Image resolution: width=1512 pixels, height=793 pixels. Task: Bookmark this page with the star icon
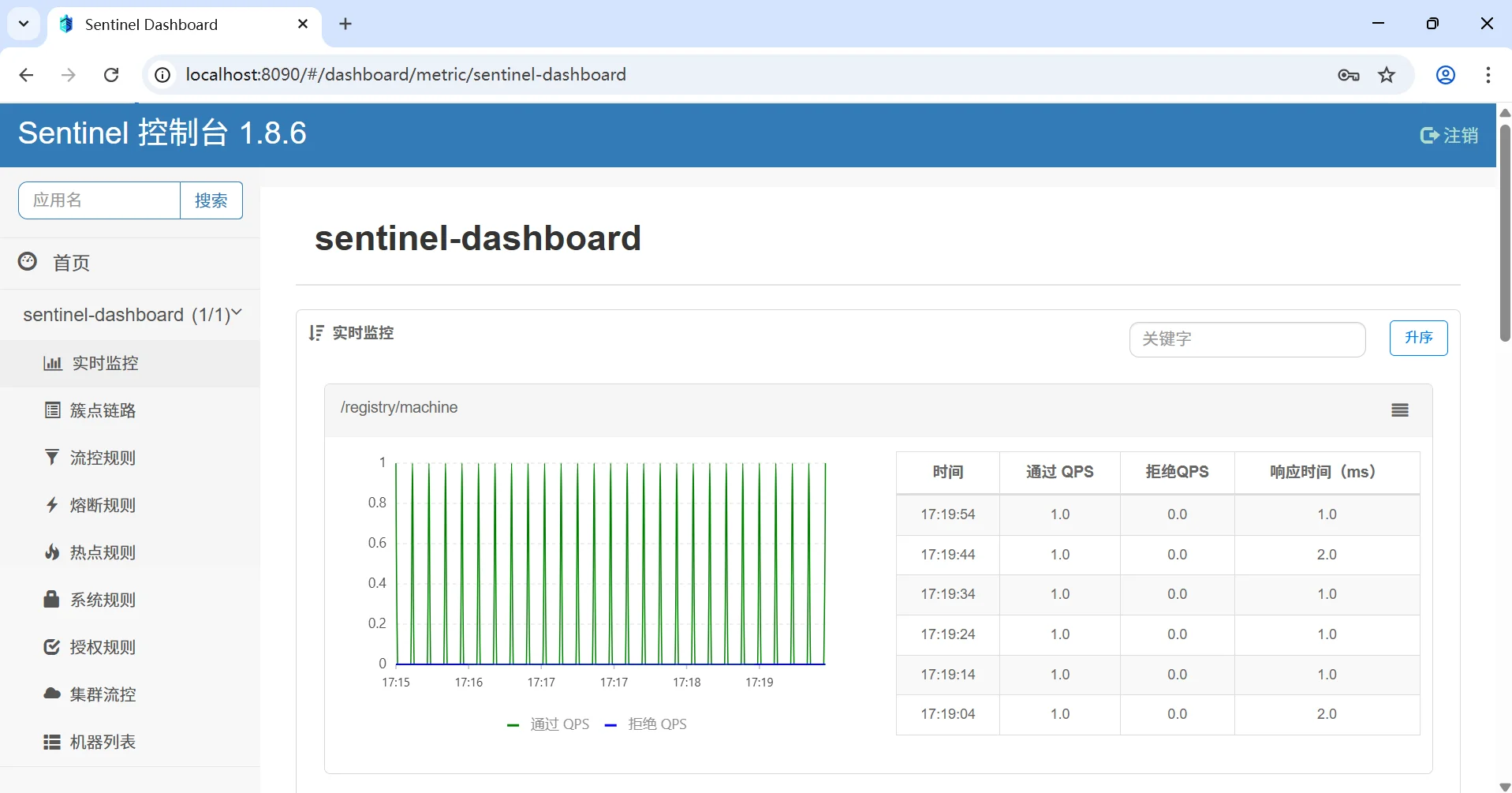(x=1387, y=75)
